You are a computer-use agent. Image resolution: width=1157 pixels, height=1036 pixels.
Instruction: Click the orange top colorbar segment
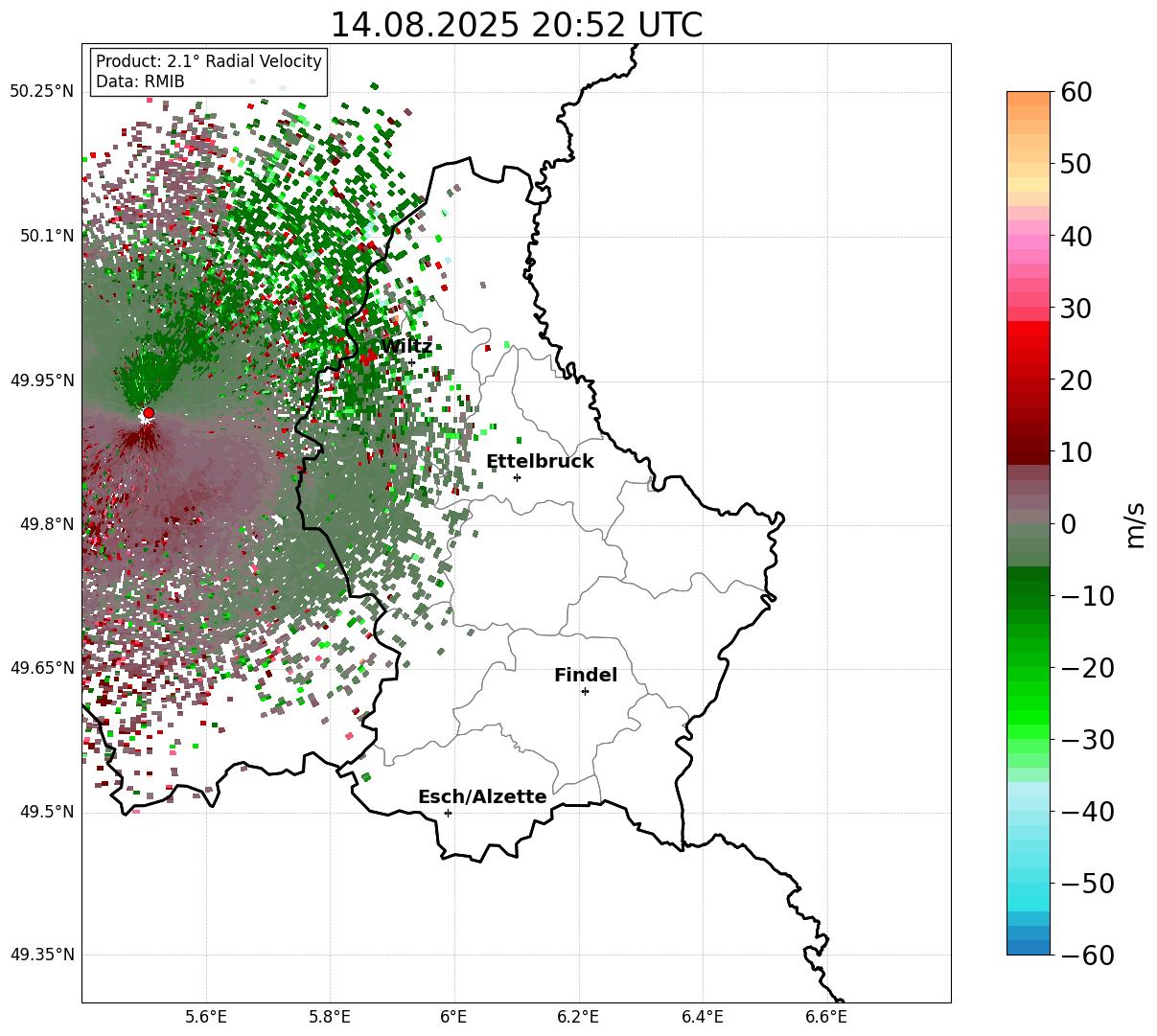point(1029,99)
